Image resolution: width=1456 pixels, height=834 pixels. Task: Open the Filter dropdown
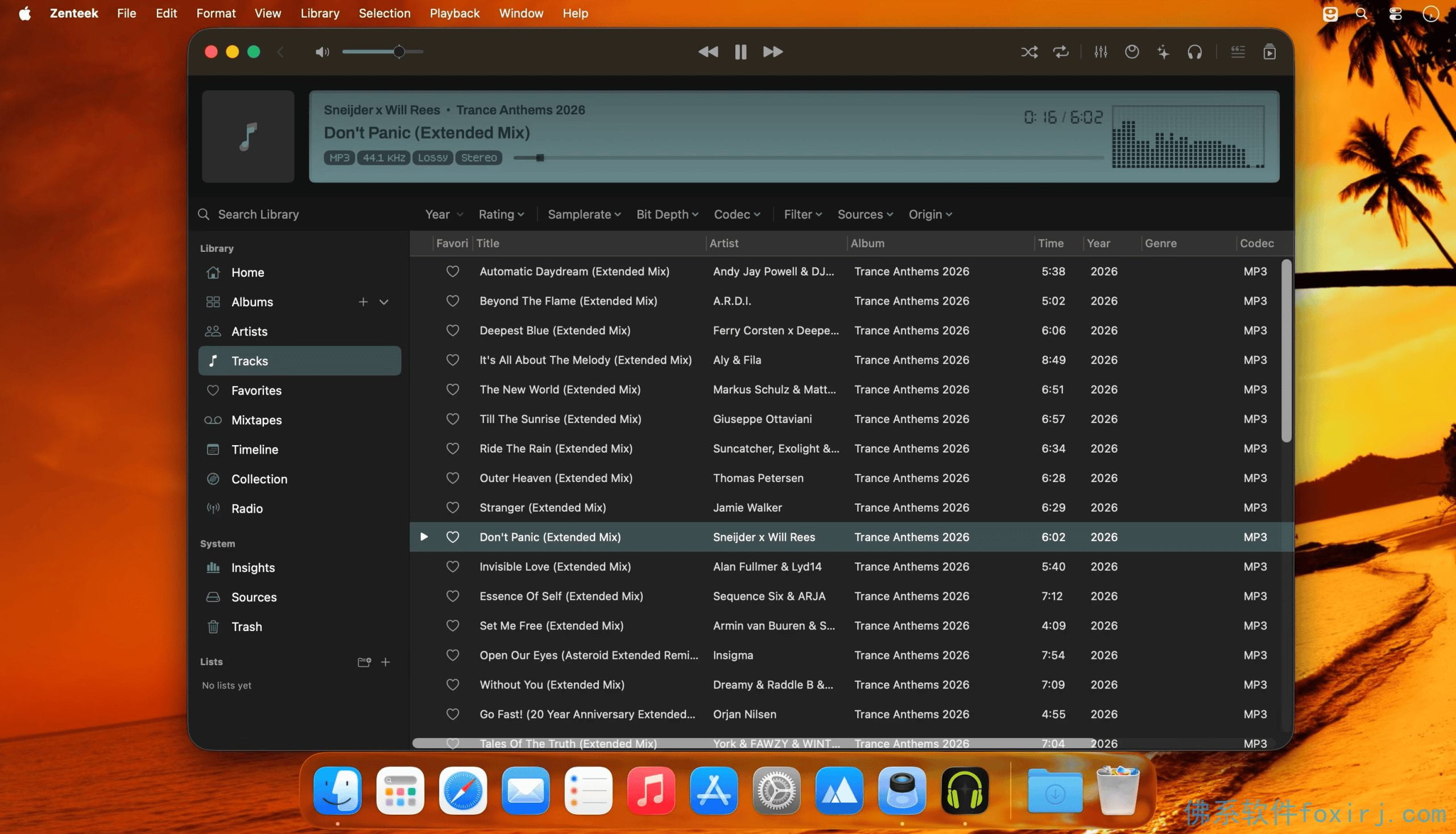(x=803, y=214)
